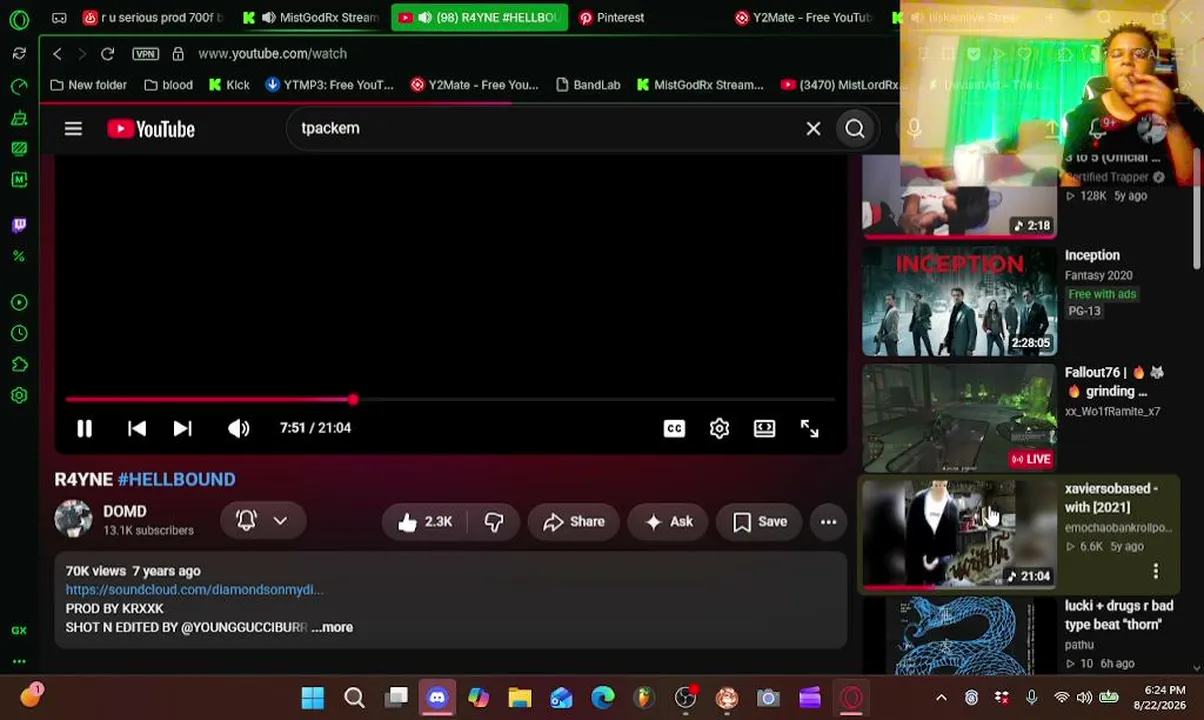Open the BandLab bookmark
The height and width of the screenshot is (720, 1204).
pos(588,85)
